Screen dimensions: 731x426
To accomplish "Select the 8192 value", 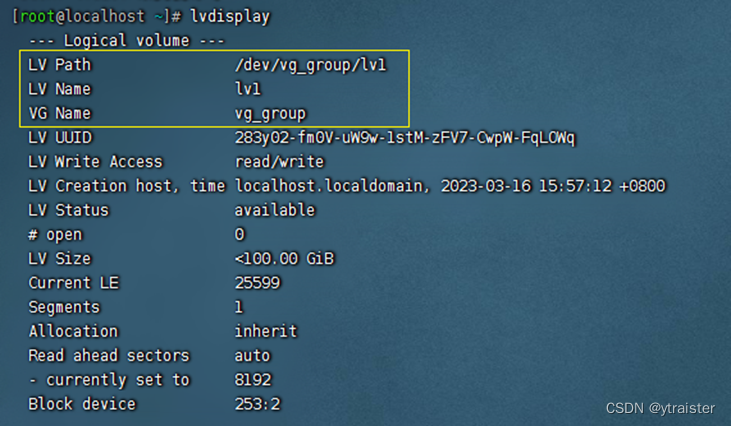I will (x=253, y=380).
